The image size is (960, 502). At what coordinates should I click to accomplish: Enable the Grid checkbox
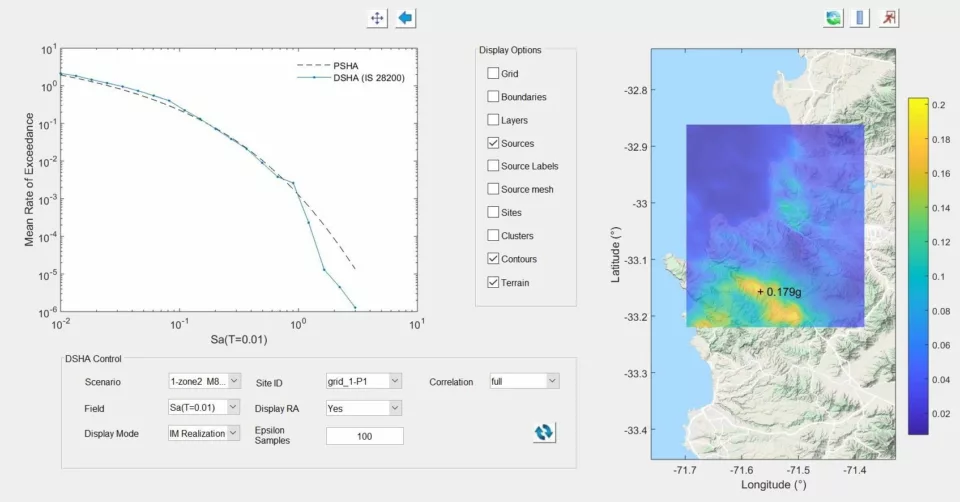click(x=493, y=74)
